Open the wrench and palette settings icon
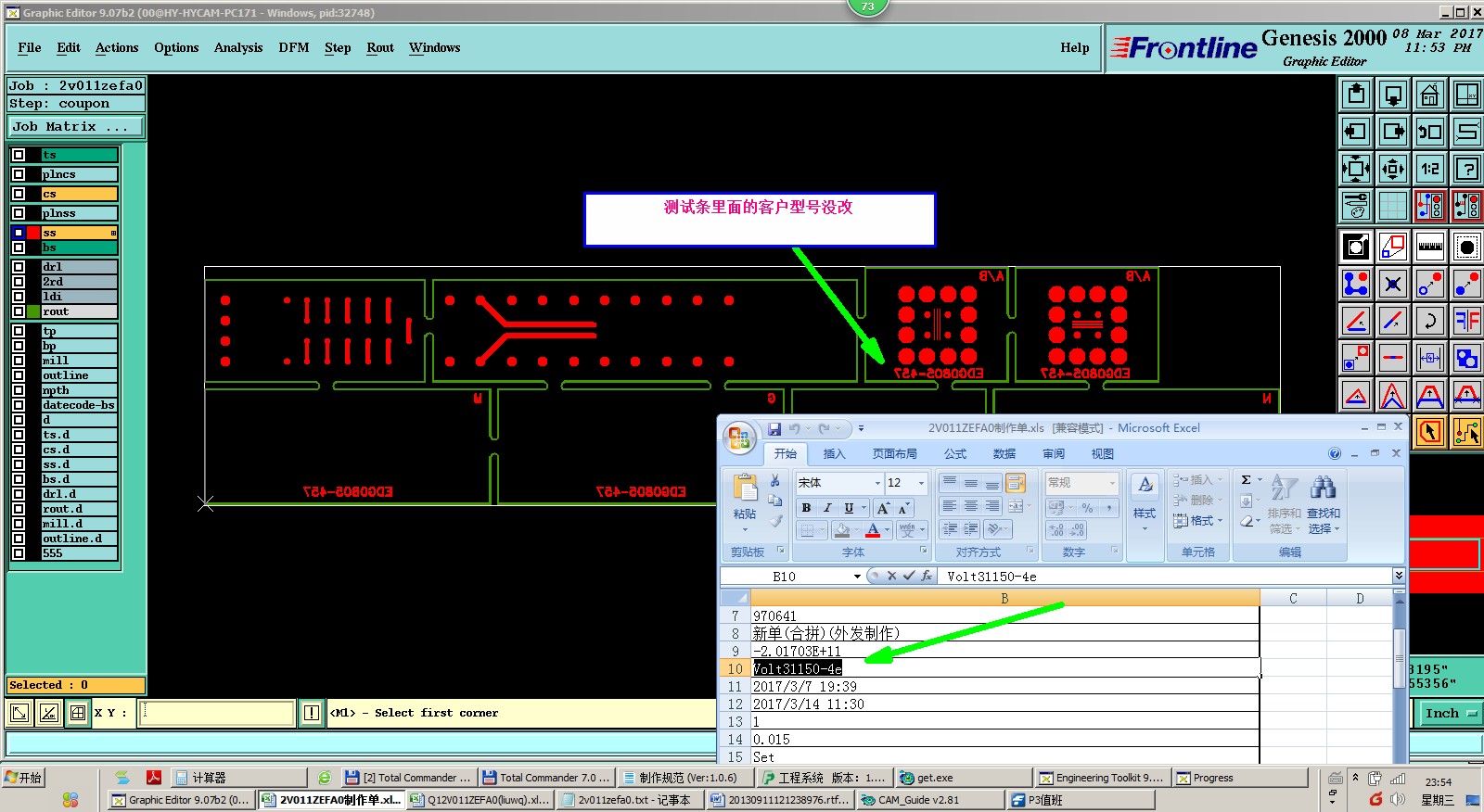This screenshot has height=812, width=1484. (x=1356, y=206)
